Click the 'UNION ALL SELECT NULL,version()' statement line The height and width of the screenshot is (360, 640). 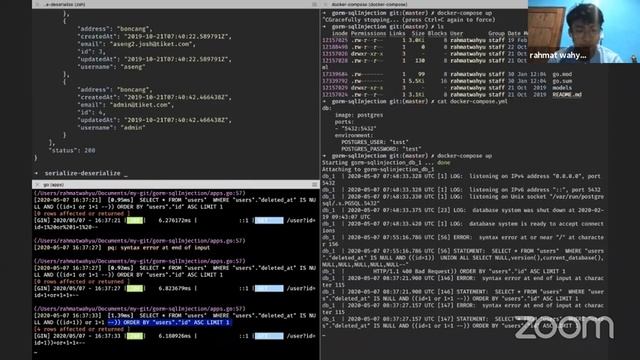[463, 258]
